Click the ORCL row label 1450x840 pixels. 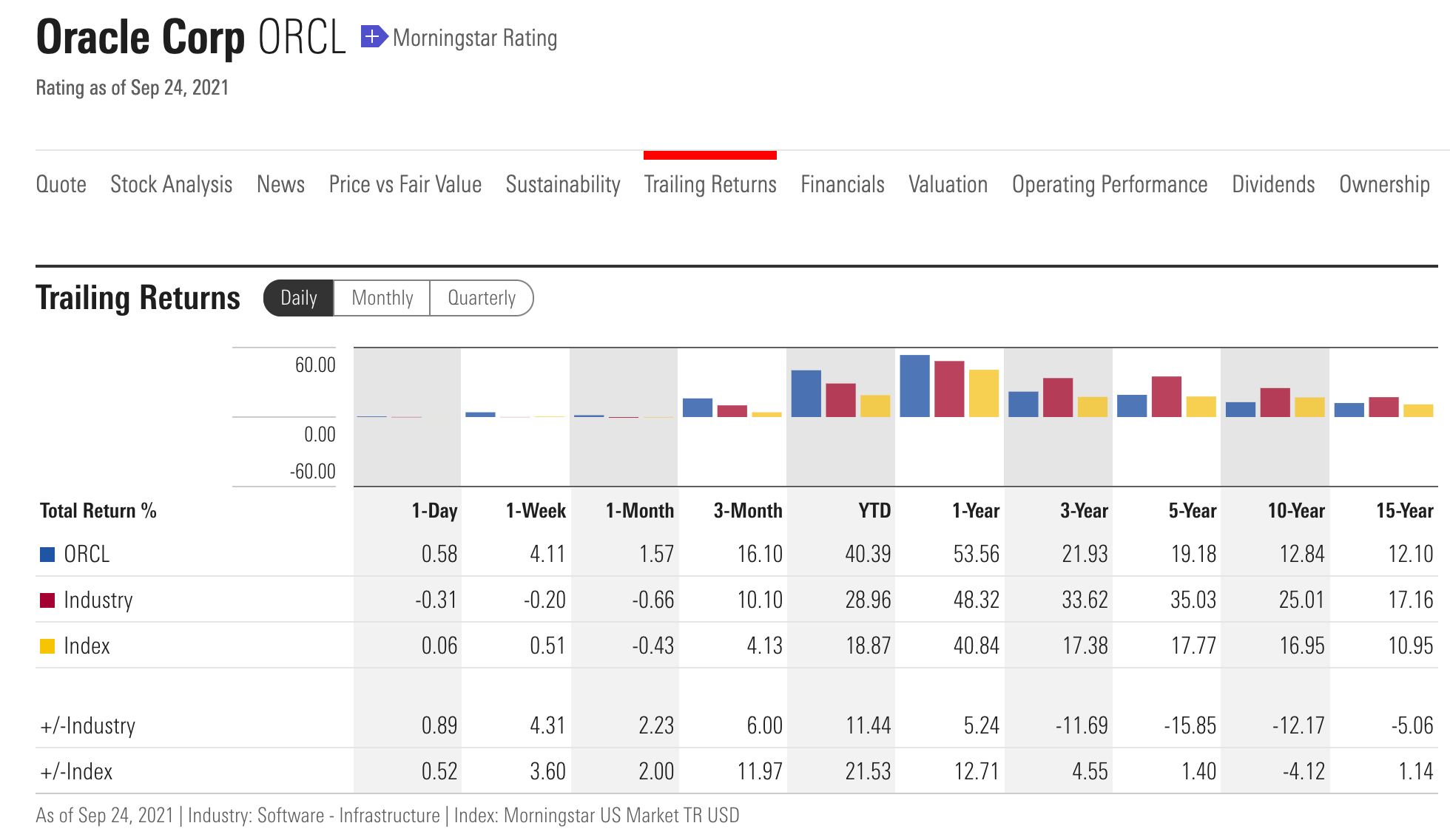point(87,555)
